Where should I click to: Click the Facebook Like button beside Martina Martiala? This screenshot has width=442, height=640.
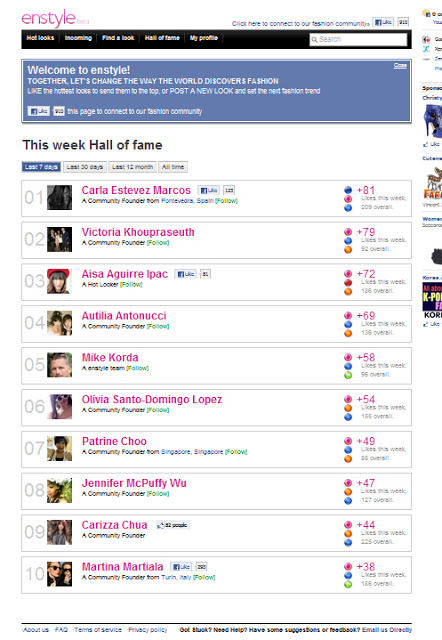pyautogui.click(x=181, y=567)
